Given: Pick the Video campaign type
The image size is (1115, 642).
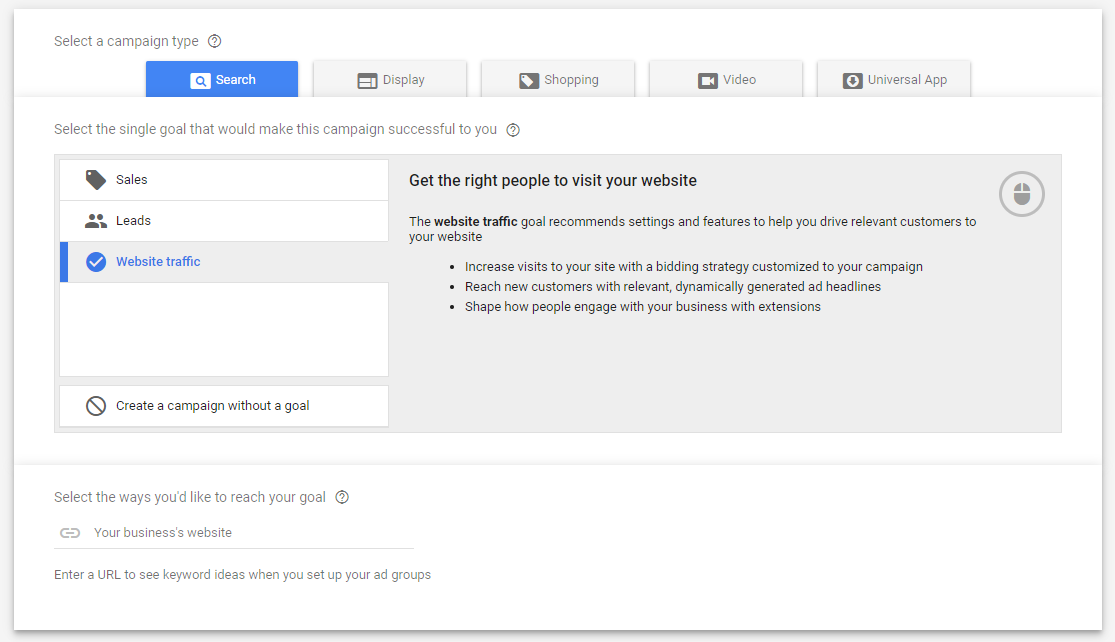Looking at the screenshot, I should pyautogui.click(x=726, y=80).
